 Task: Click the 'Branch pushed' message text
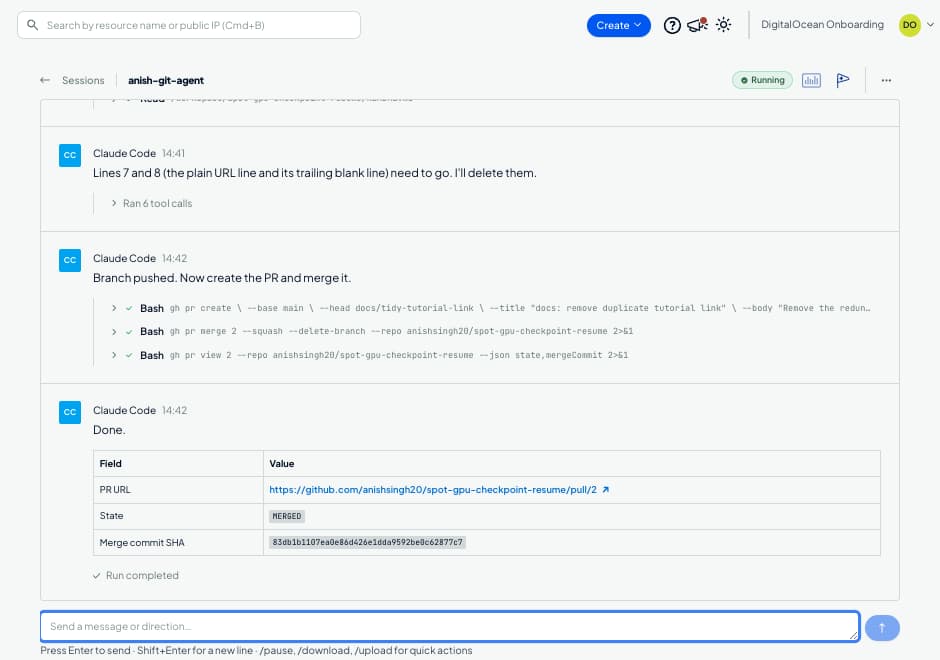(222, 278)
